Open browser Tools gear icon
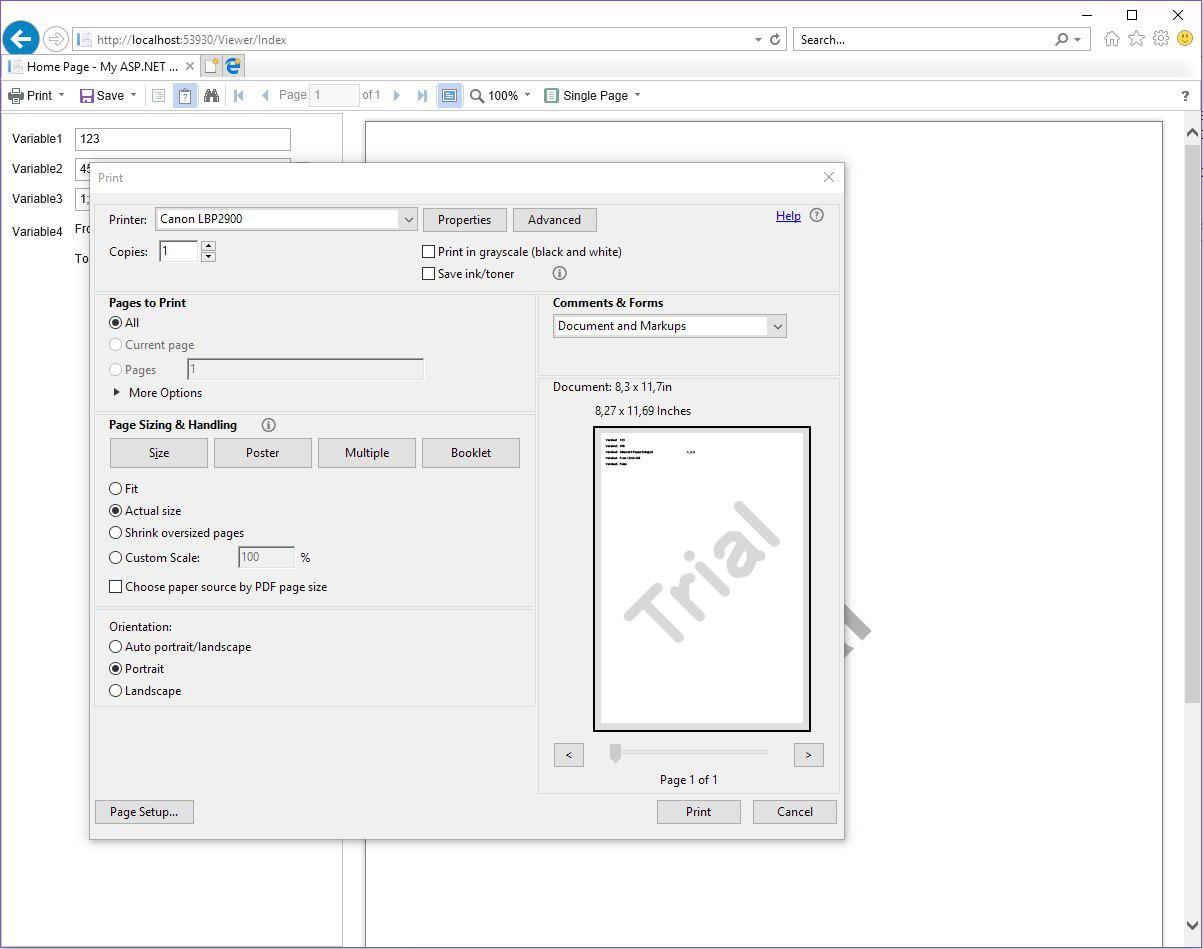The height and width of the screenshot is (949, 1203). pos(1161,39)
